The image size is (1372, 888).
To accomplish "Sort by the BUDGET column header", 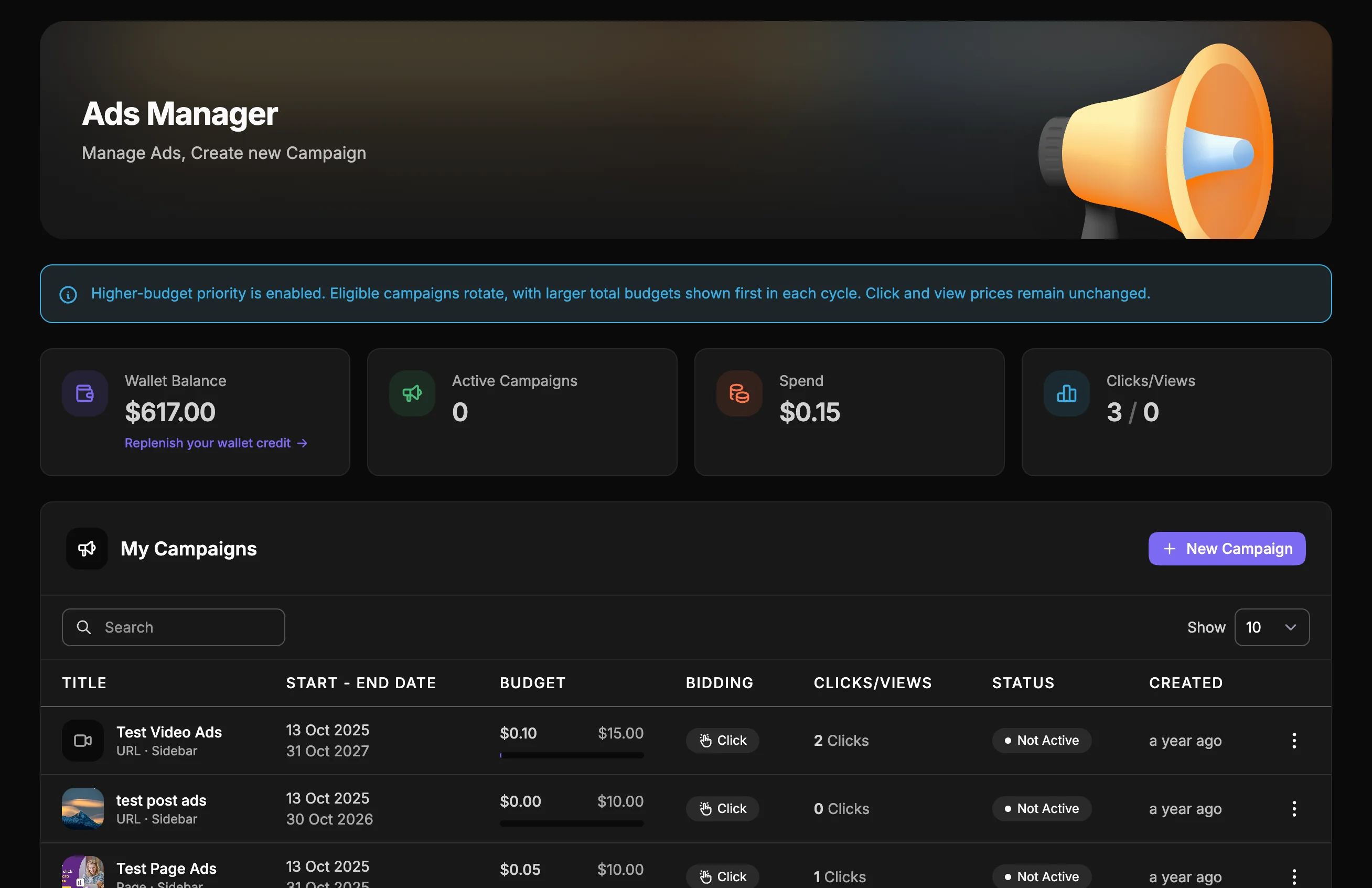I will click(533, 683).
